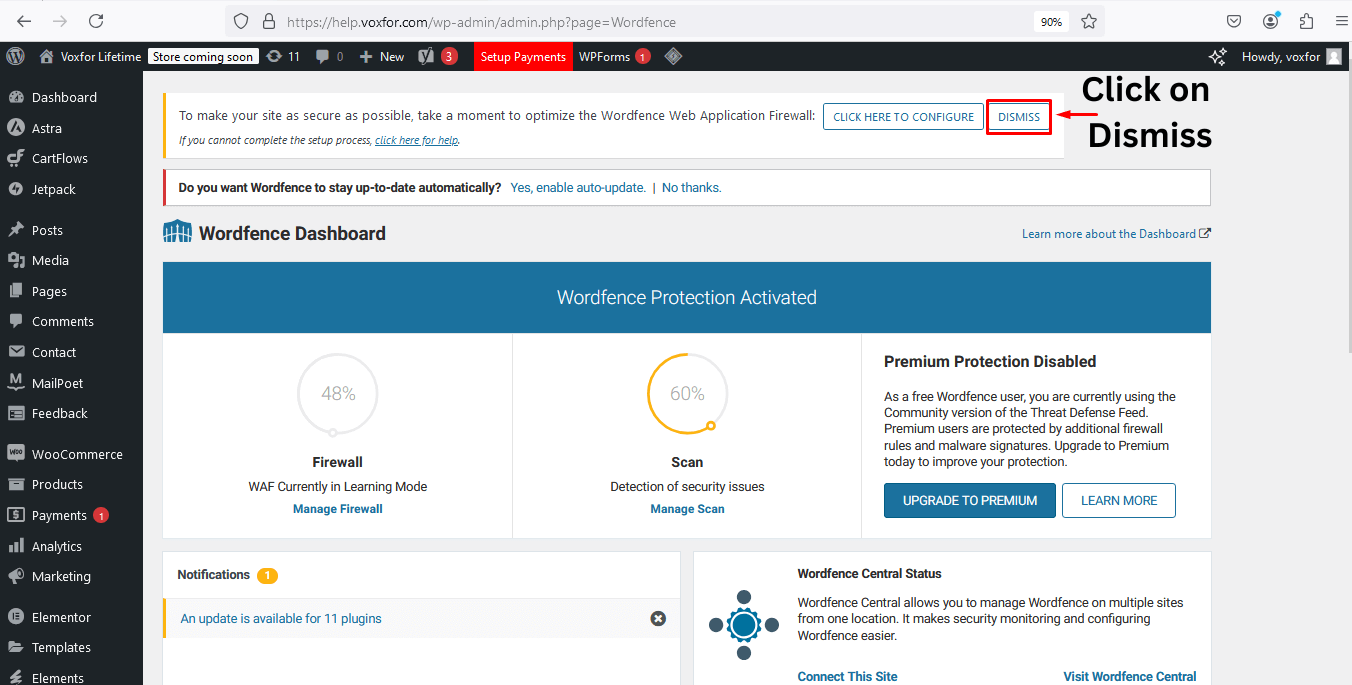The image size is (1352, 685).
Task: Close the plugin update notification with the X
Action: pos(658,618)
